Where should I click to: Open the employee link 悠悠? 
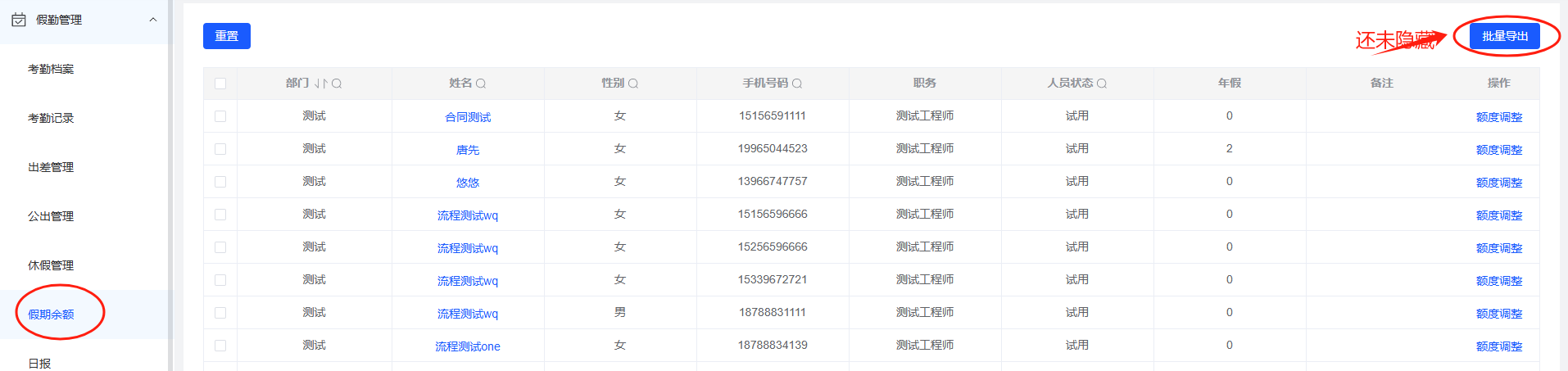pyautogui.click(x=468, y=183)
